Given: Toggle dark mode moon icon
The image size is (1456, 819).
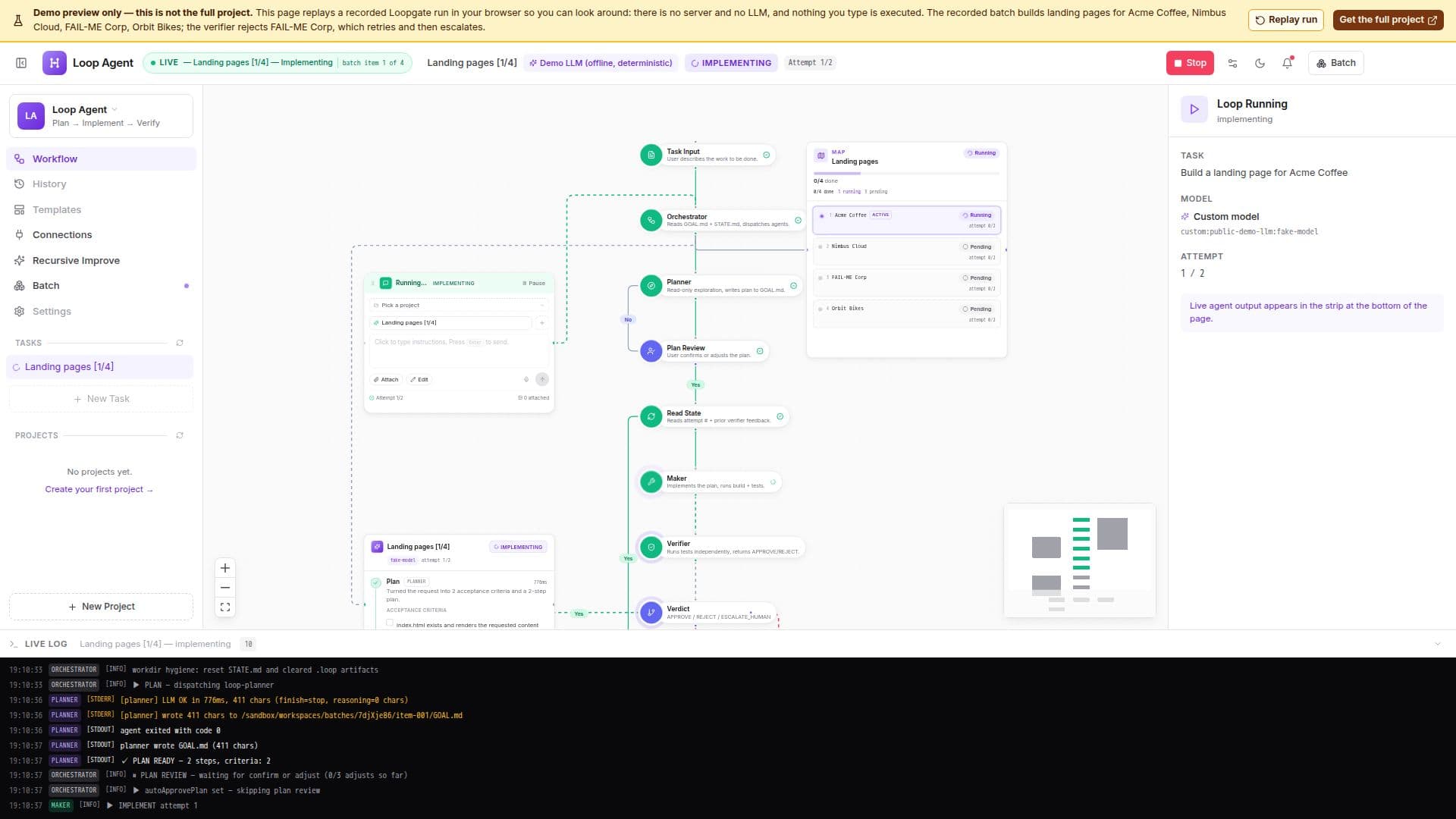Looking at the screenshot, I should click(1260, 63).
